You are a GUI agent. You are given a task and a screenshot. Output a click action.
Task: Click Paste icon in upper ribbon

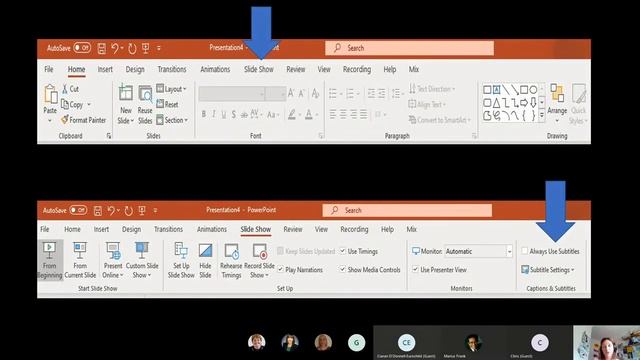click(51, 95)
